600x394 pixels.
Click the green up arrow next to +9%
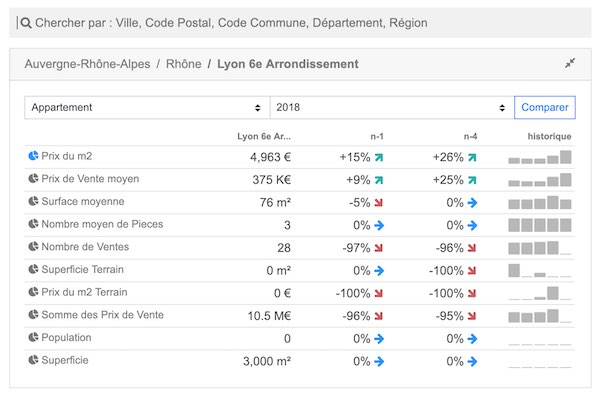[x=379, y=180]
